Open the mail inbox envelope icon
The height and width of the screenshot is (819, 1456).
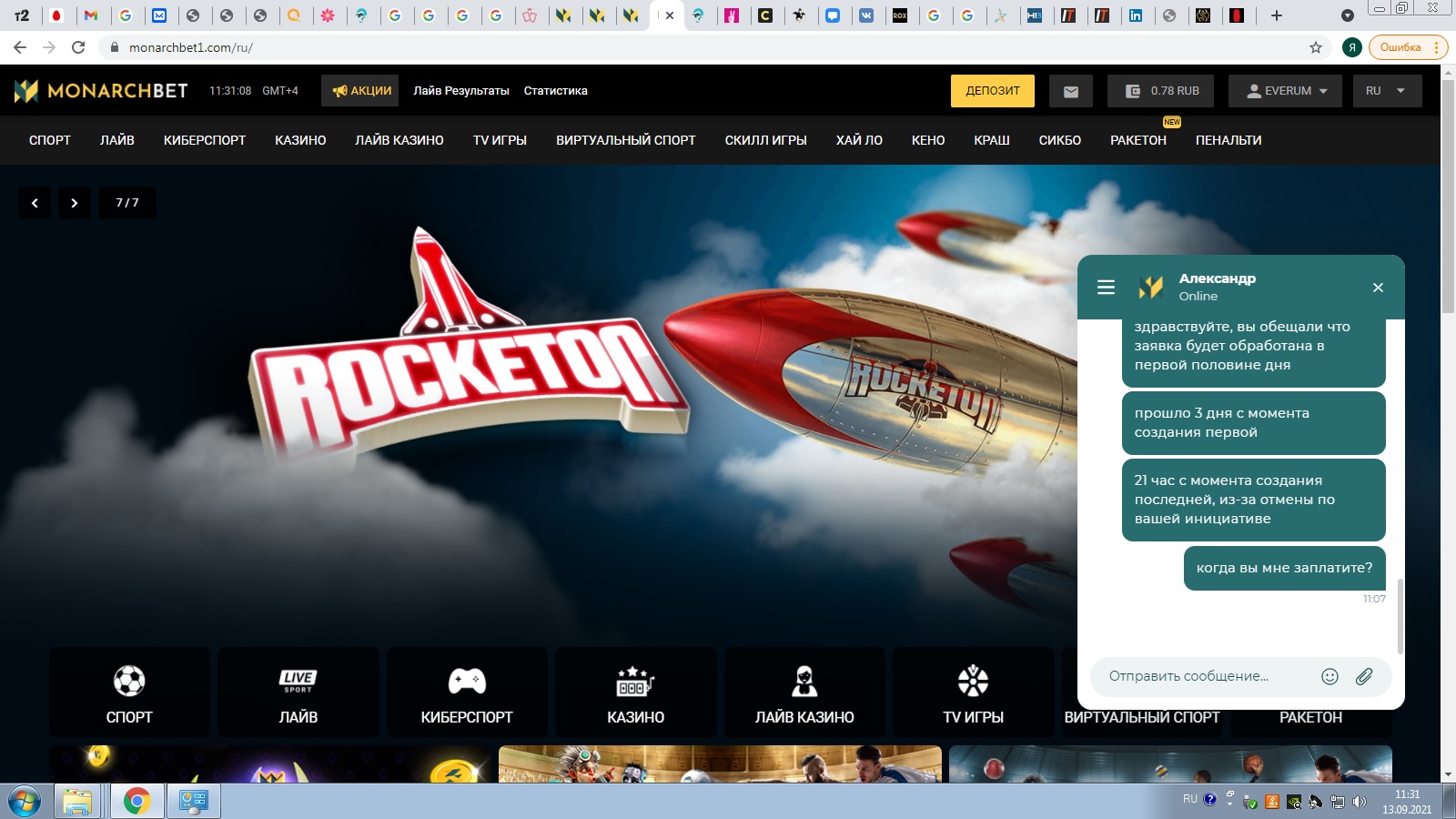point(1071,91)
